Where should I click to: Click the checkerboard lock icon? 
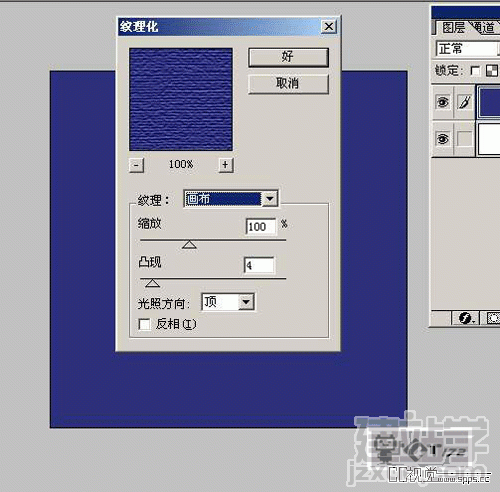point(492,71)
